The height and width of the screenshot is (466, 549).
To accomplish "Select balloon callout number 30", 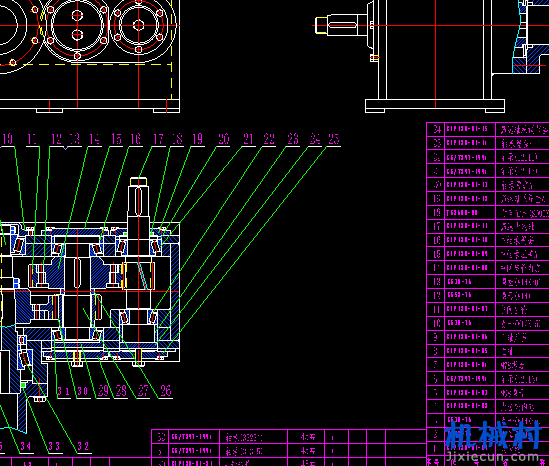I will [83, 391].
